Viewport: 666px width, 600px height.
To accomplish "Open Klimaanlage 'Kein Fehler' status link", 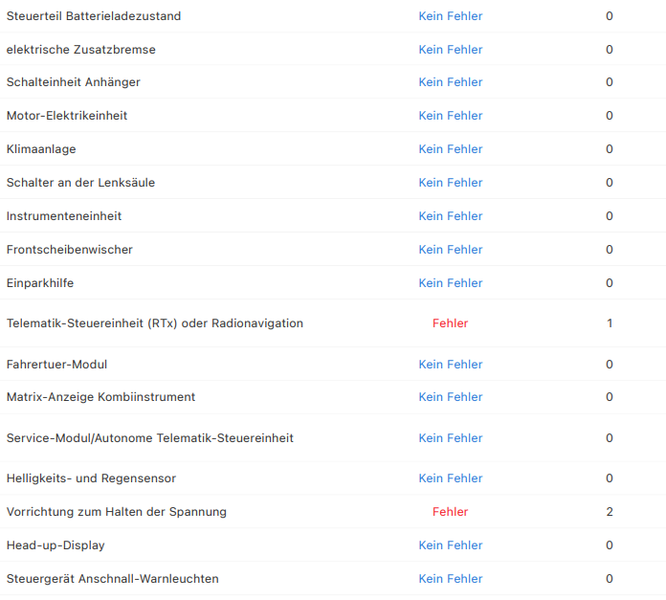I will (x=450, y=149).
